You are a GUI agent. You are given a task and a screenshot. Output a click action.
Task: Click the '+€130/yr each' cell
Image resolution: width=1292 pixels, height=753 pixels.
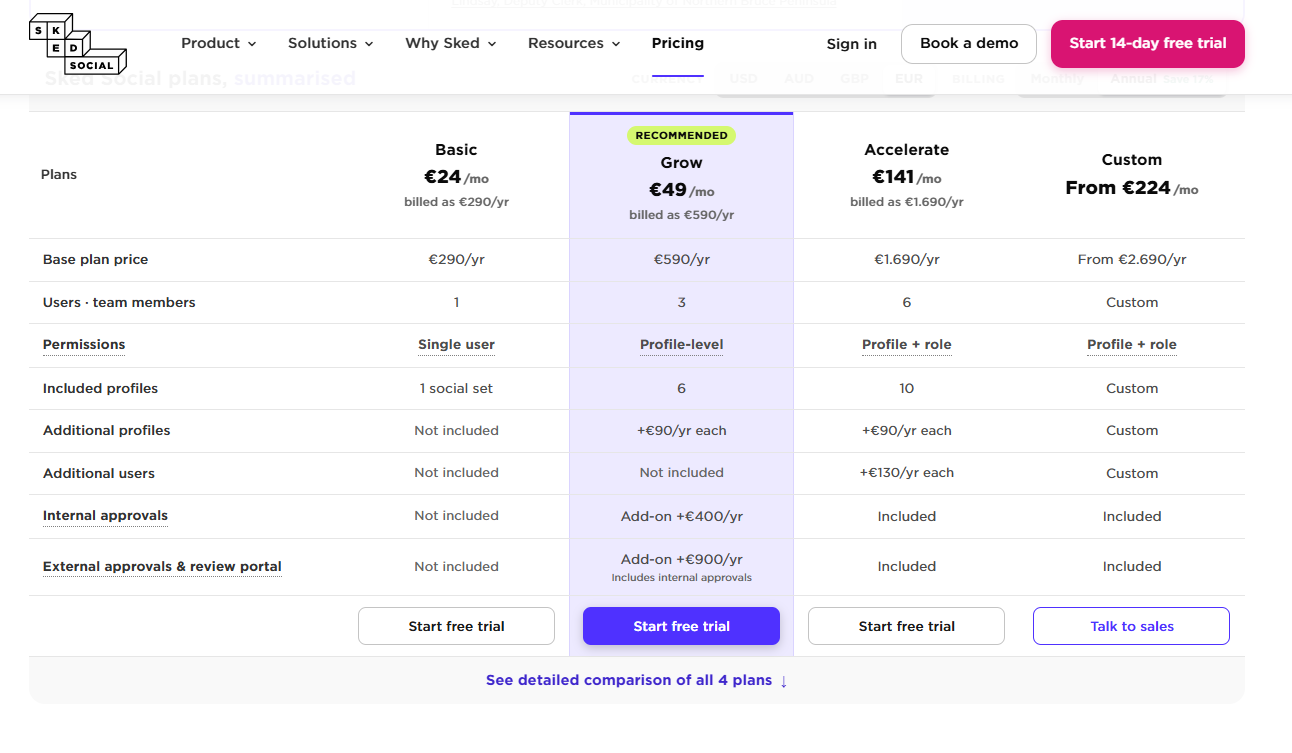[906, 473]
